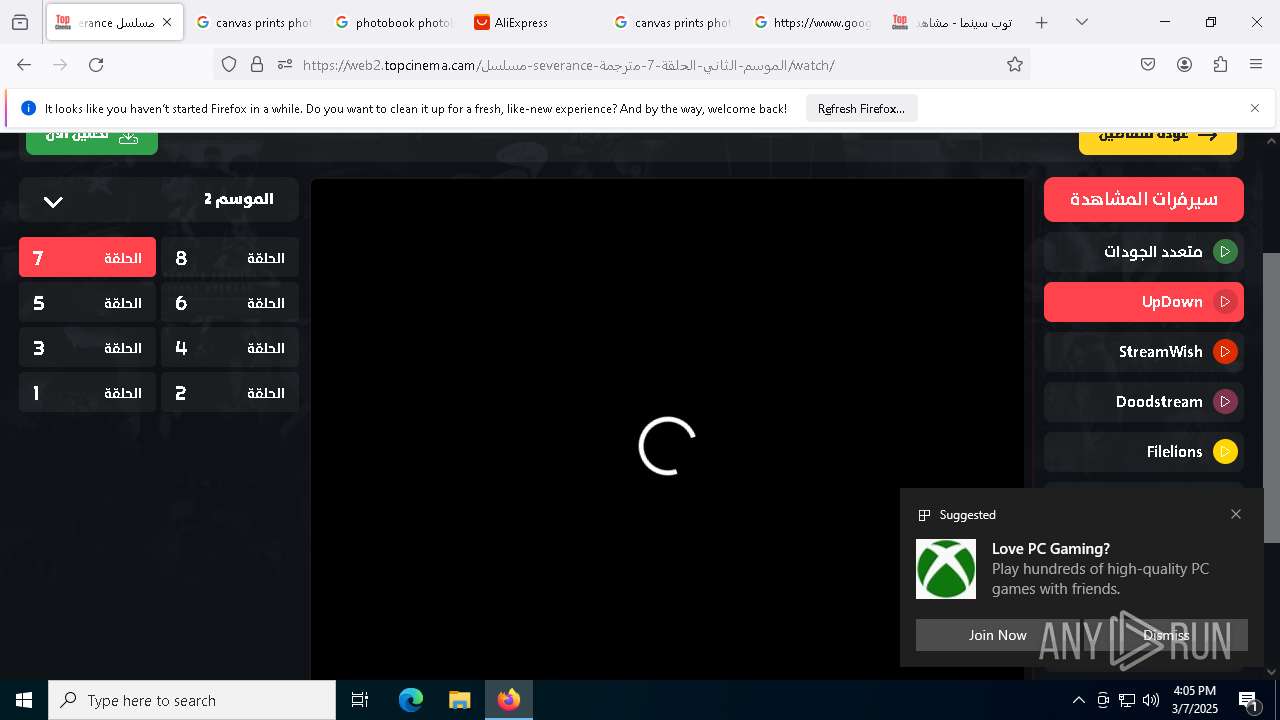Select episode 2

(x=230, y=393)
